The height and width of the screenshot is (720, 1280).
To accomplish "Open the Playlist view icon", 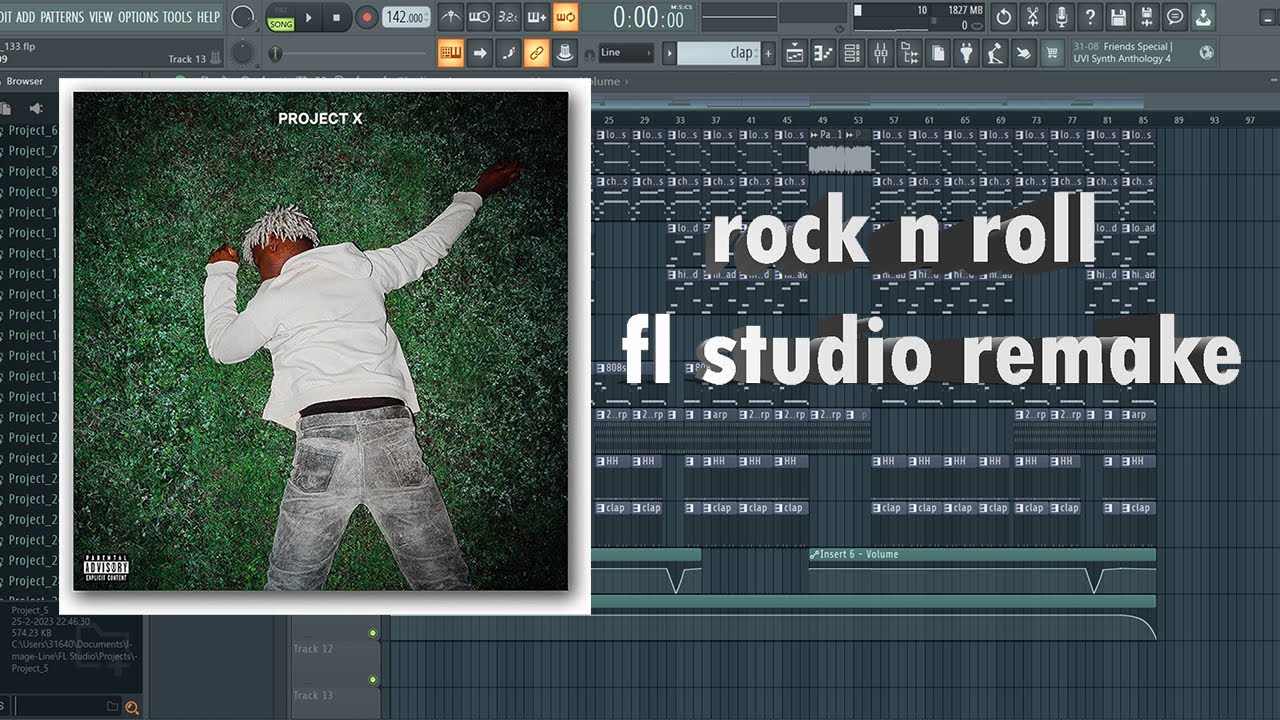I will tap(794, 53).
